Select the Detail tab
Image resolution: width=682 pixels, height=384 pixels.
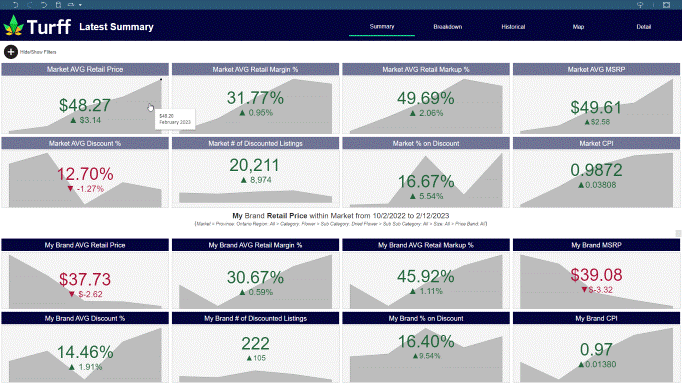(644, 27)
